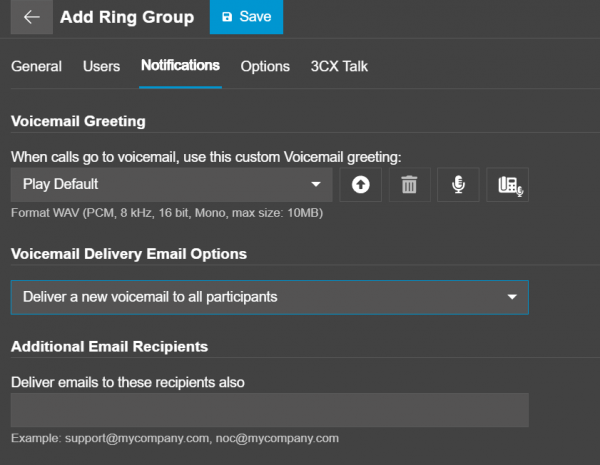Screen dimensions: 600x465
Task: Click the floppy disk icon in Save
Action: pos(227,18)
